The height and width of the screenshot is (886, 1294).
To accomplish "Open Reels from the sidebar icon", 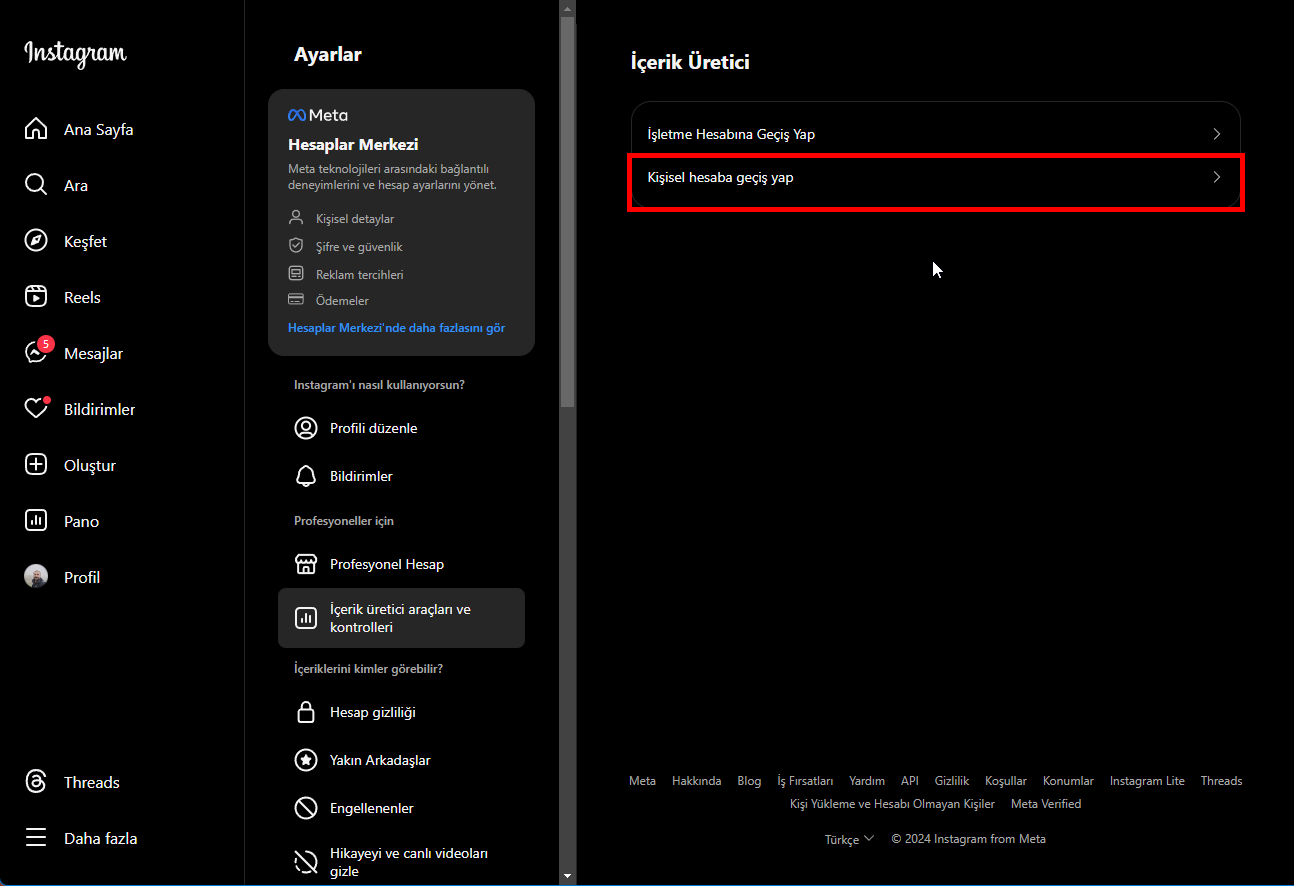I will point(36,297).
